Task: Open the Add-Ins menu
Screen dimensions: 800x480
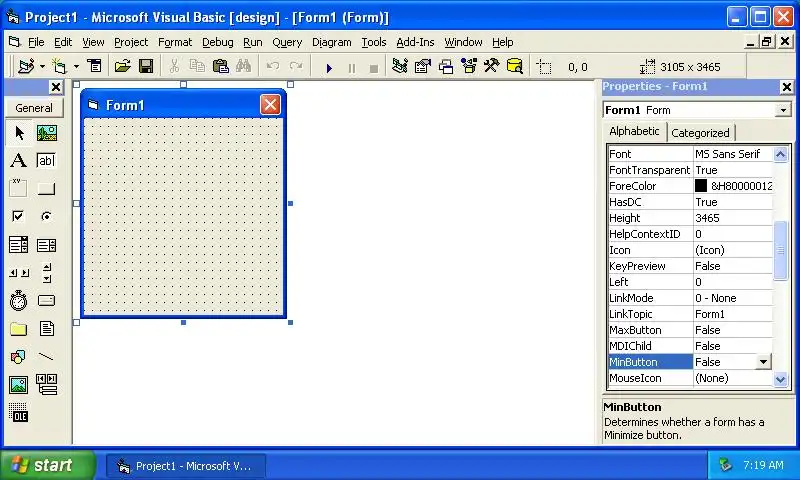Action: point(415,42)
